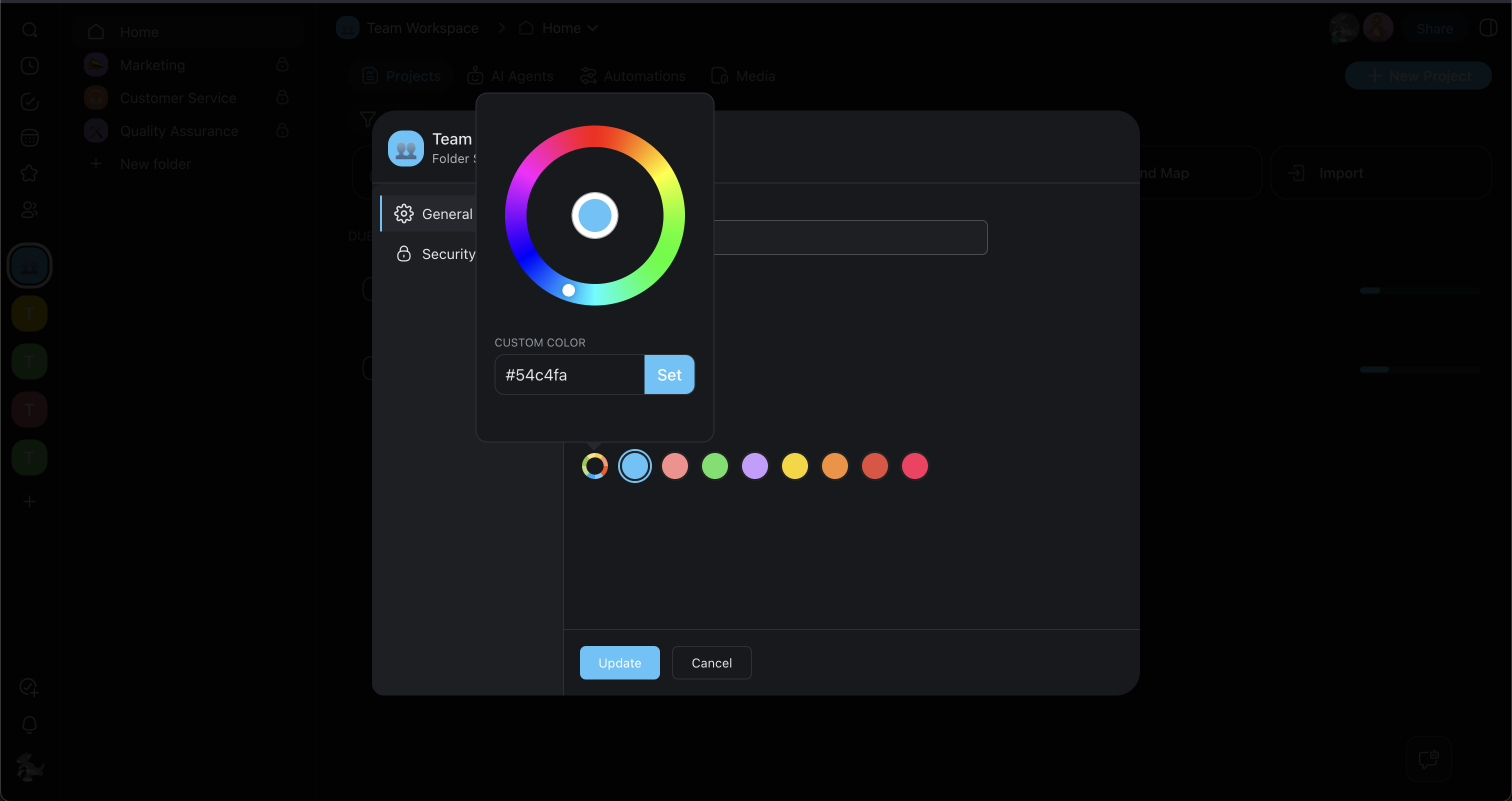
Task: Select the blue color swatch
Action: [x=634, y=466]
